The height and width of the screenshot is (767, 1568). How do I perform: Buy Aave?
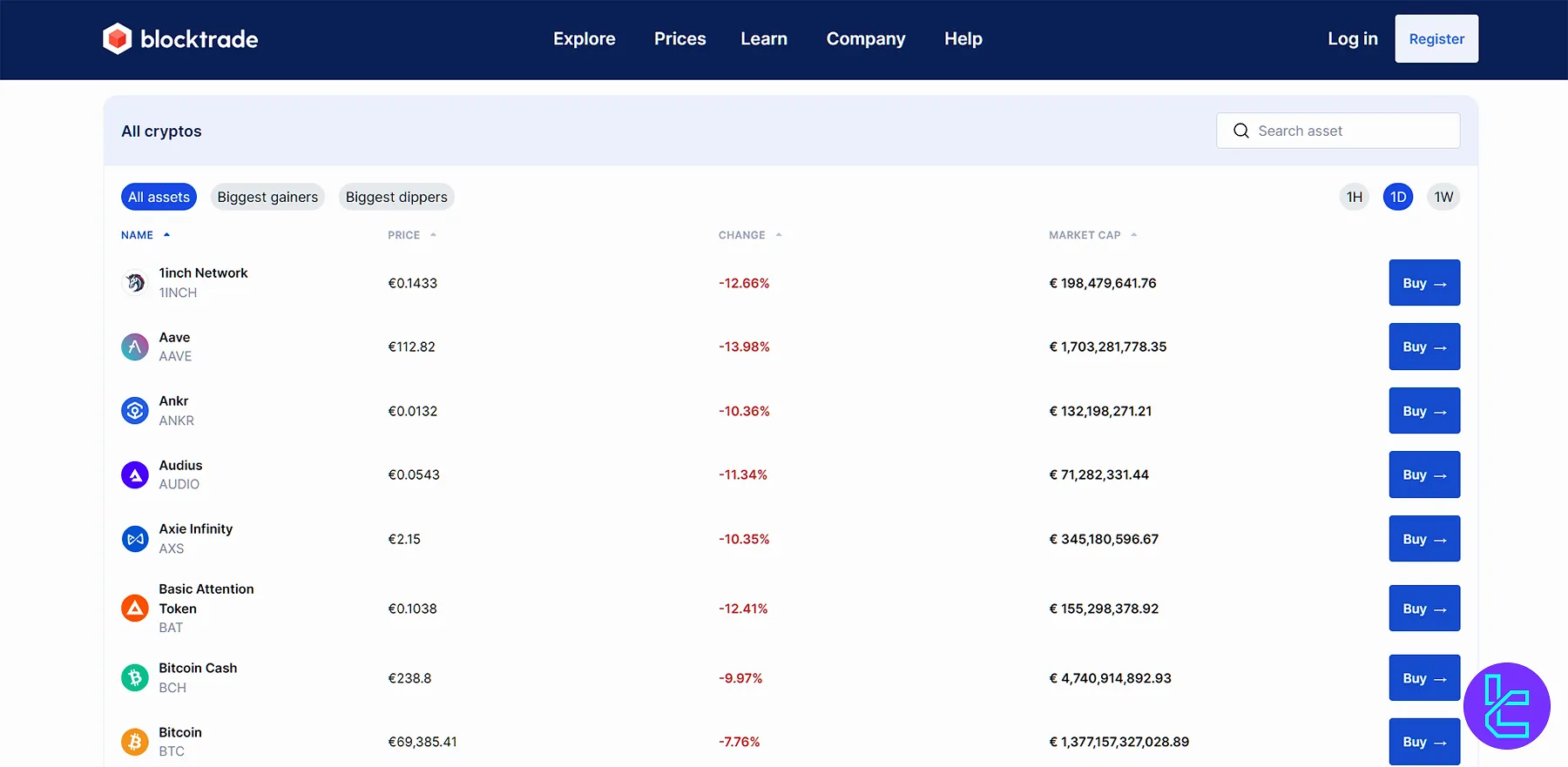(1424, 346)
